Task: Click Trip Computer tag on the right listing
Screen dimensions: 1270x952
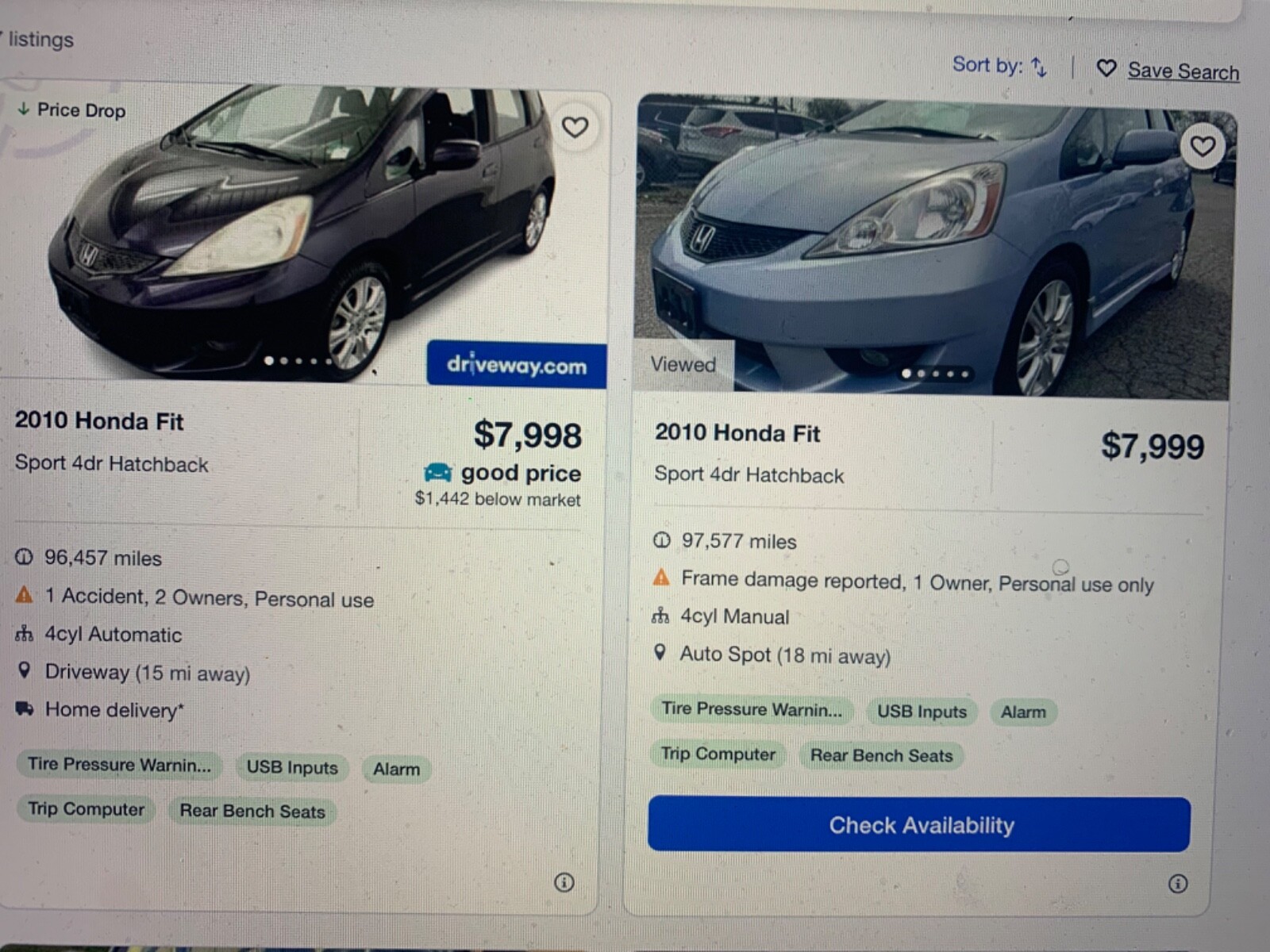Action: pos(718,754)
